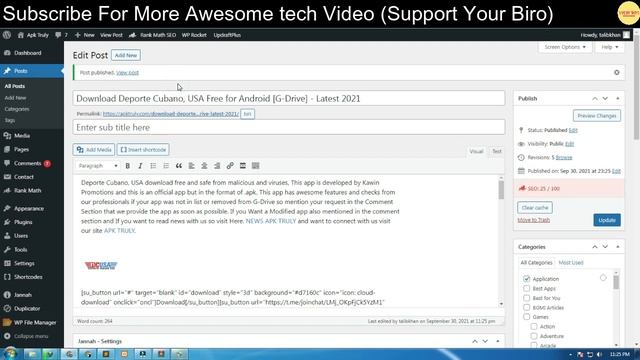The height and width of the screenshot is (360, 640).
Task: Insert Read More tag
Action: click(243, 166)
